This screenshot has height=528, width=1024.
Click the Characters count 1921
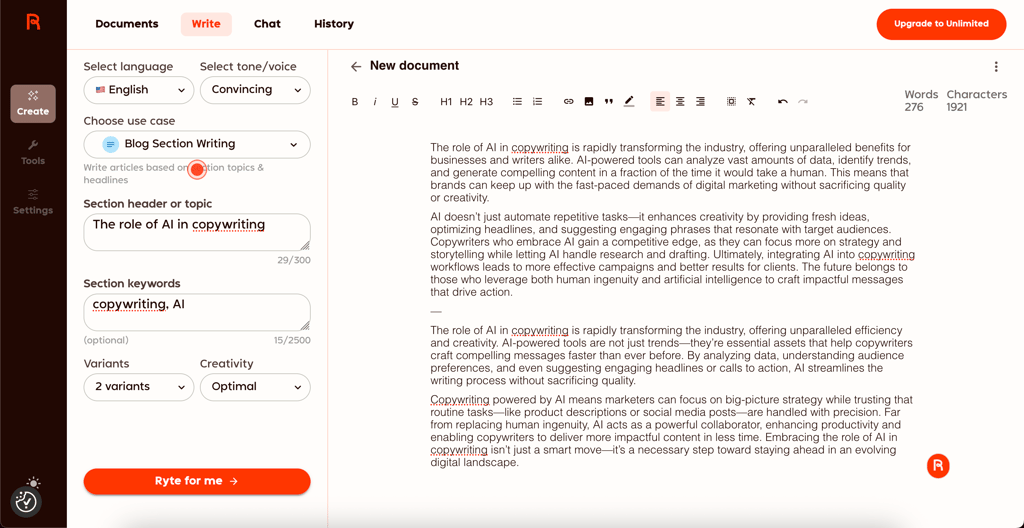[977, 101]
